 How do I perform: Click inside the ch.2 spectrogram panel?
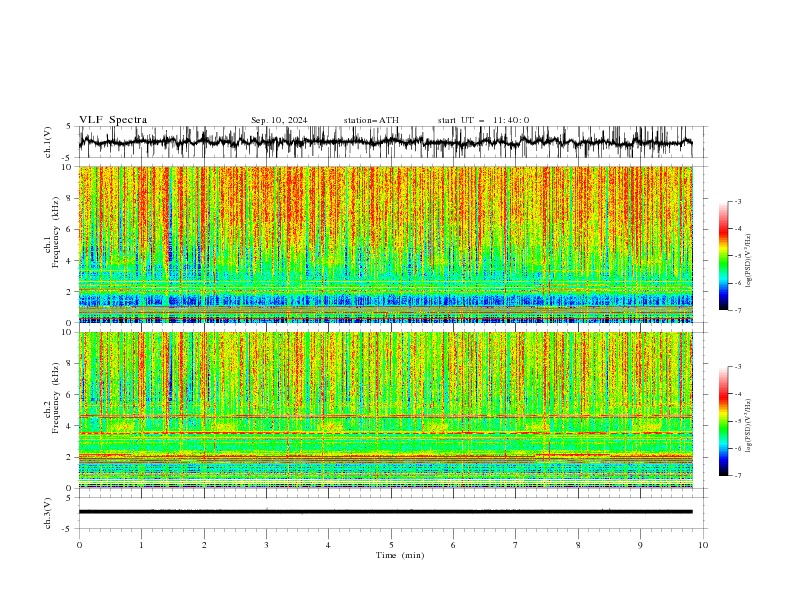click(x=385, y=410)
